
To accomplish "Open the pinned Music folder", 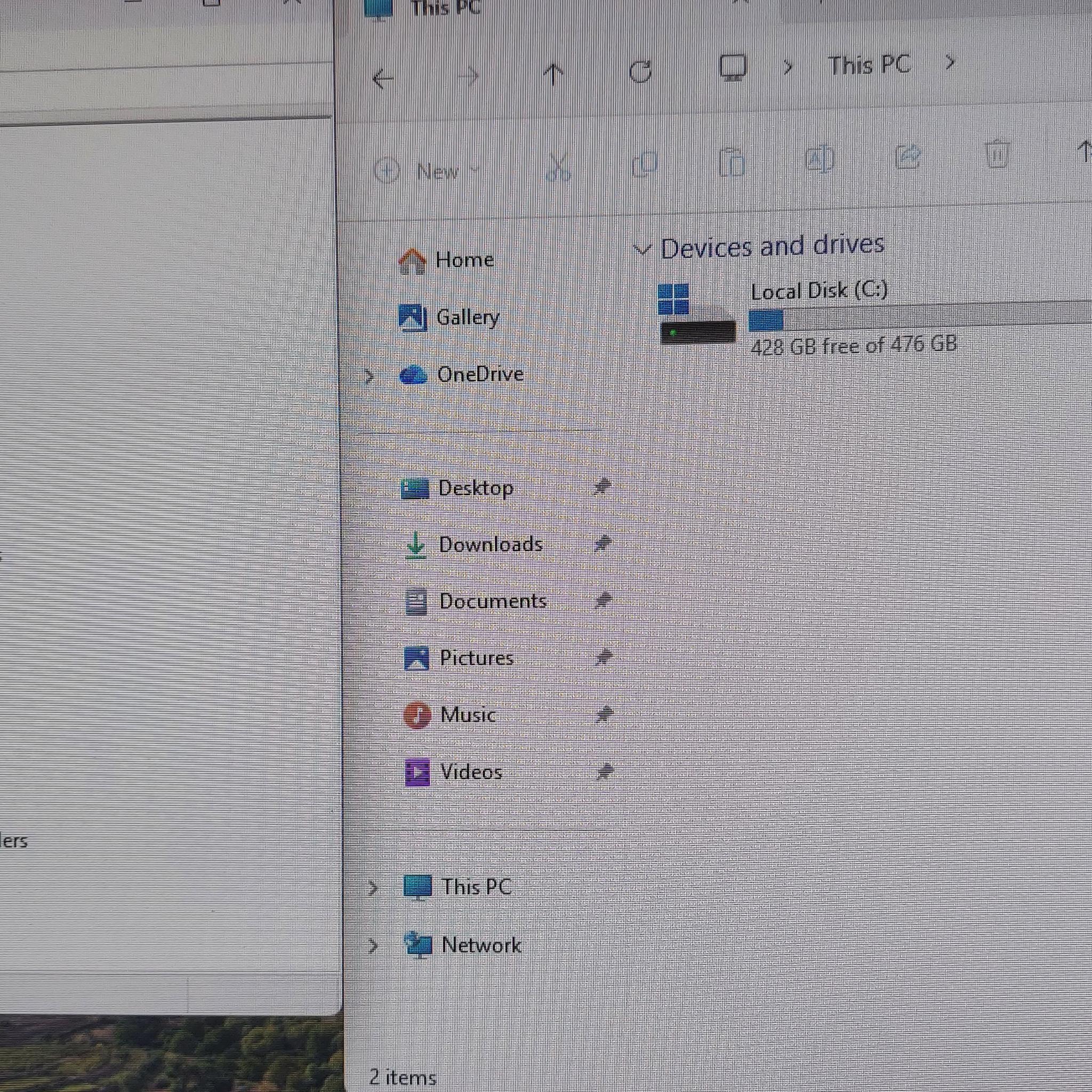I will click(450, 715).
